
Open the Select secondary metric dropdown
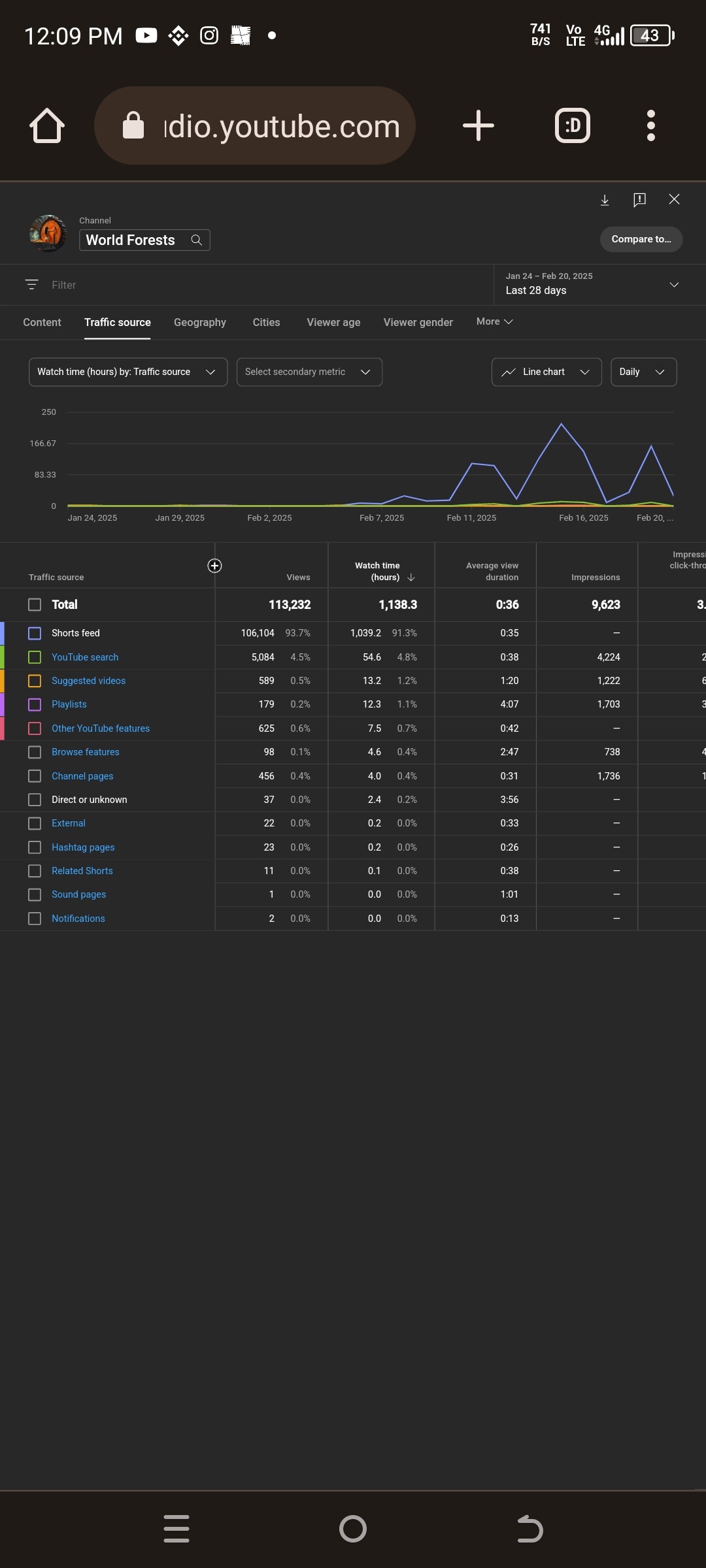click(309, 372)
